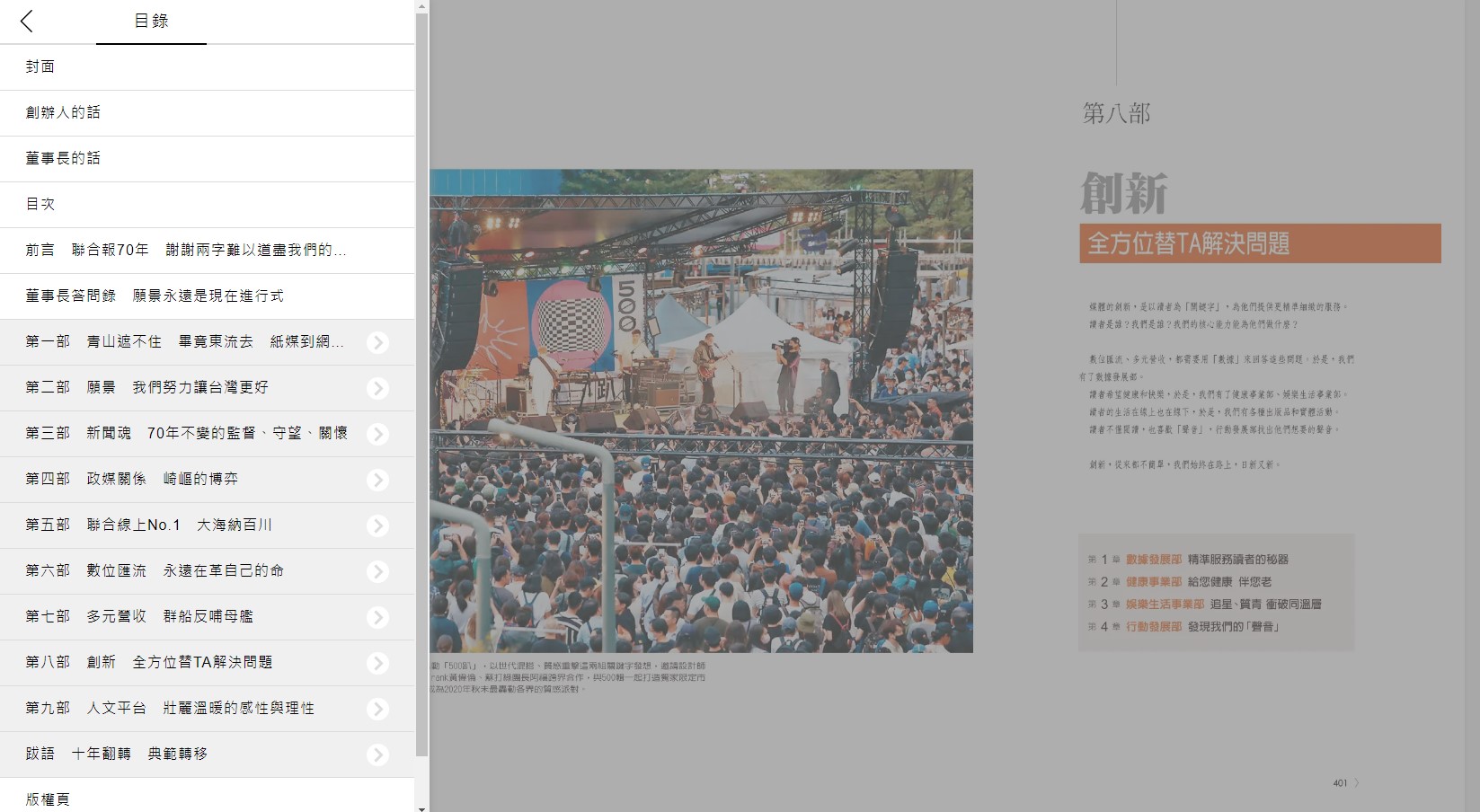
Task: Expand 第二部 願景 chevron
Action: tap(378, 388)
